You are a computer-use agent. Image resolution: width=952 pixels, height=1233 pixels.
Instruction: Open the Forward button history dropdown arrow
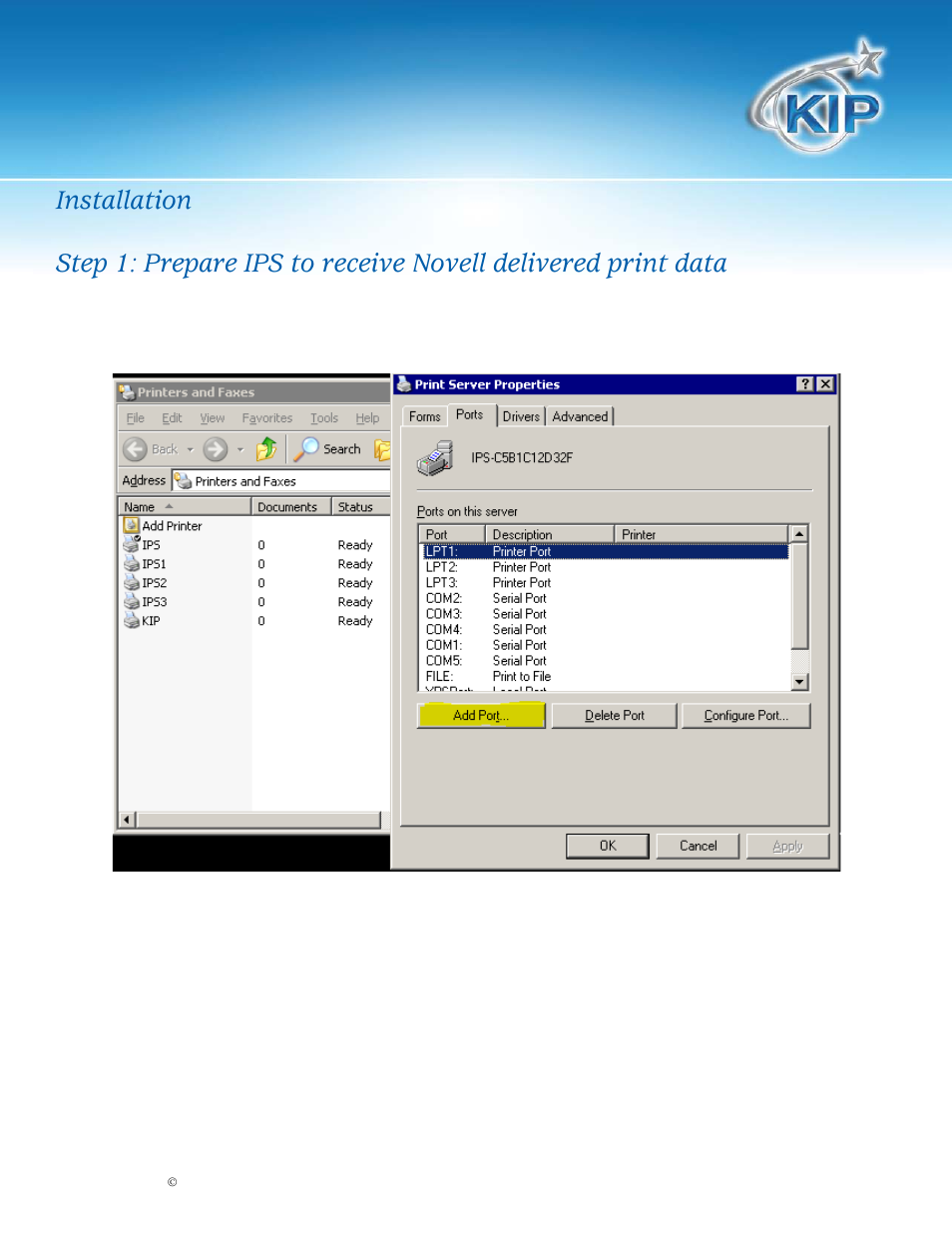pos(240,450)
